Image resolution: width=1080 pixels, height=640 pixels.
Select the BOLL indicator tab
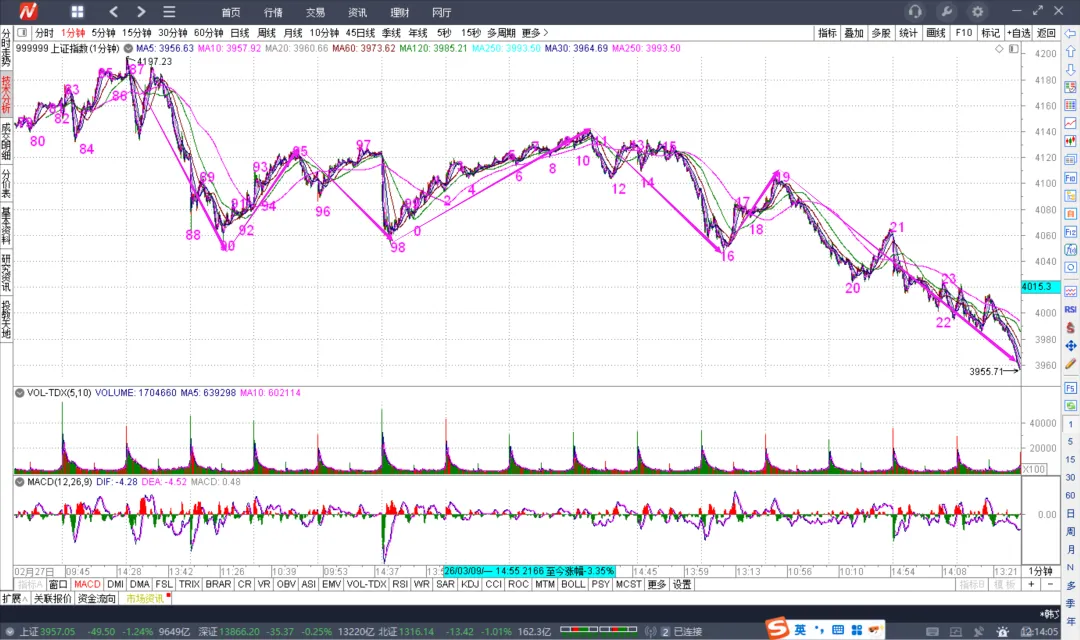573,584
